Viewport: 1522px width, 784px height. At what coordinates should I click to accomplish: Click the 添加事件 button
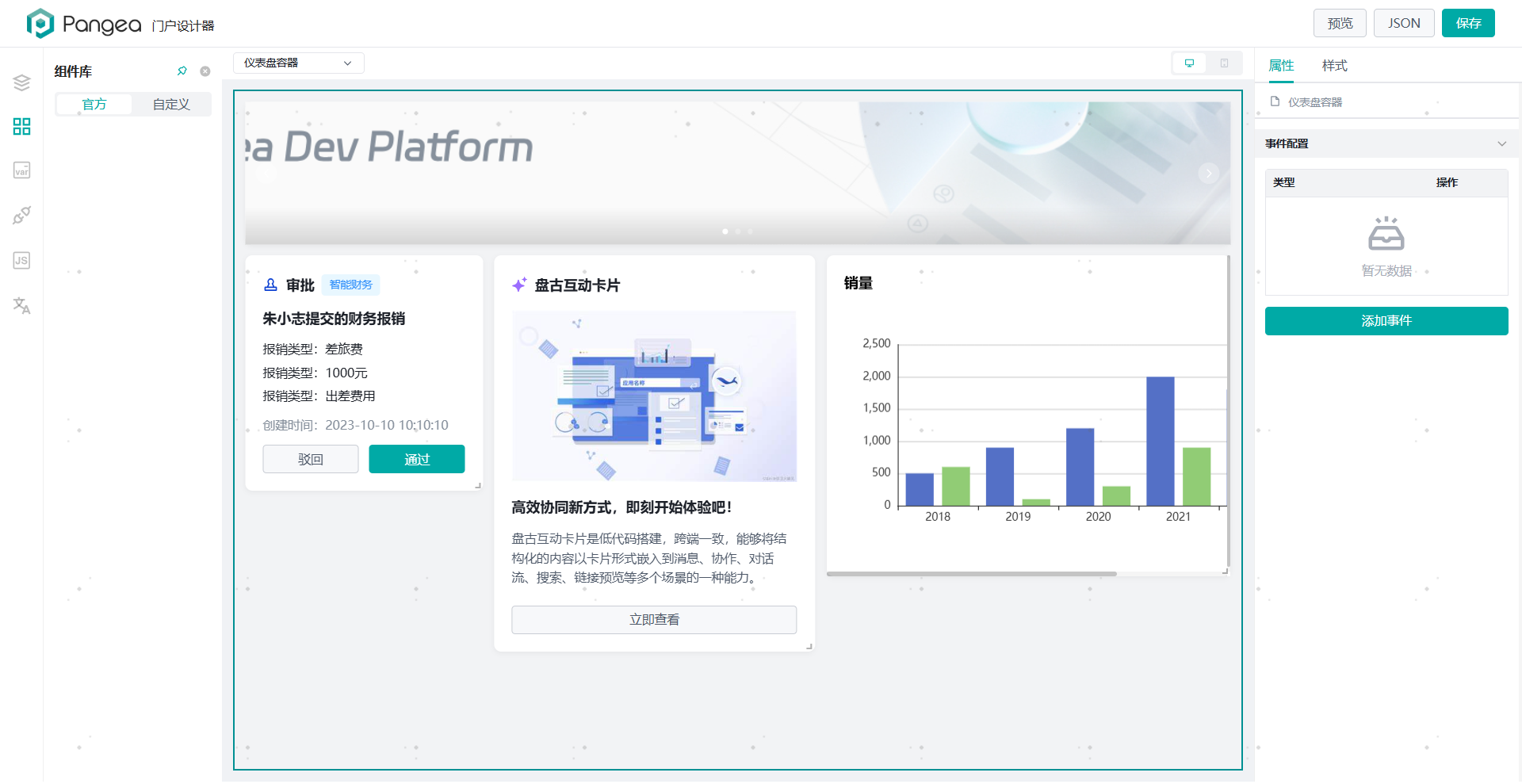(x=1386, y=321)
